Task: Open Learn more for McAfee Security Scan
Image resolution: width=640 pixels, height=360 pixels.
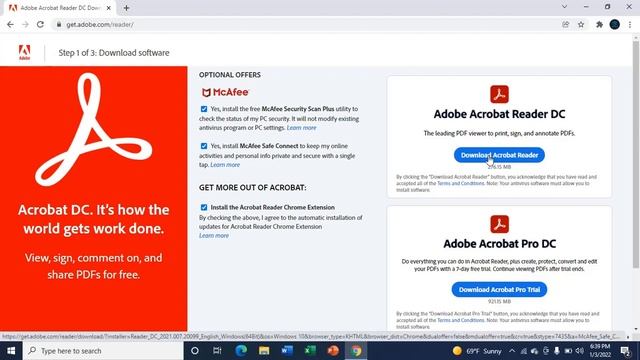Action: point(301,128)
